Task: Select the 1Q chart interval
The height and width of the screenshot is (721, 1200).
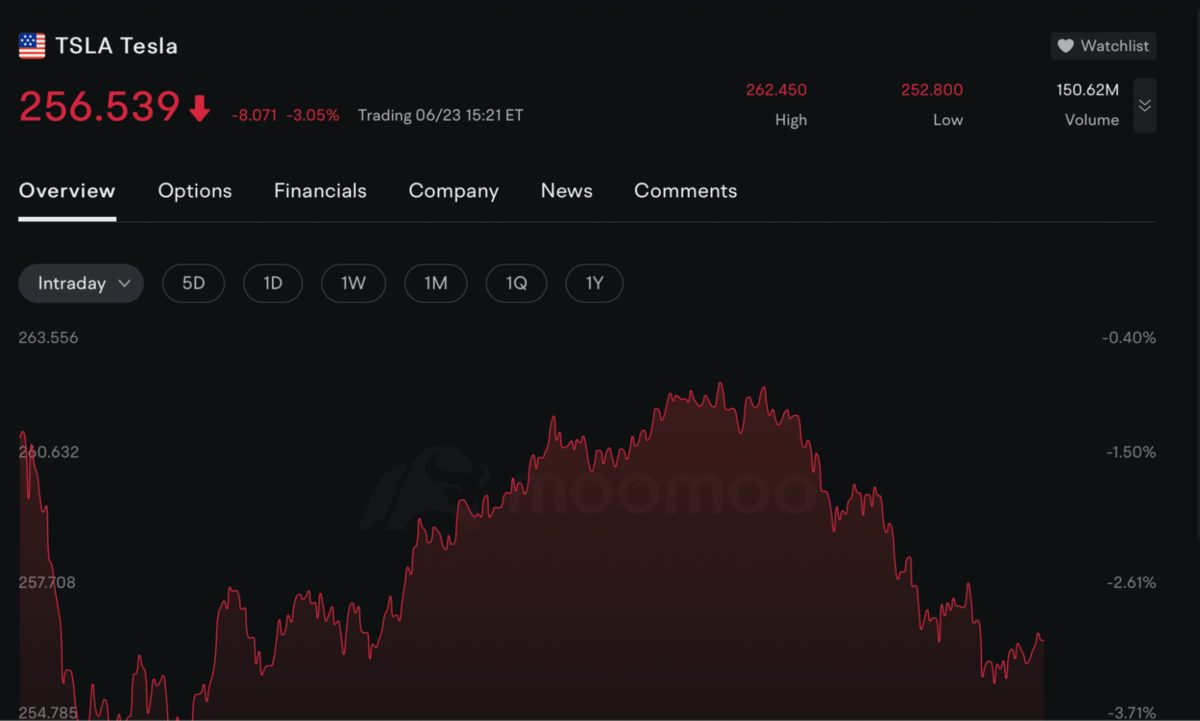Action: (x=516, y=284)
